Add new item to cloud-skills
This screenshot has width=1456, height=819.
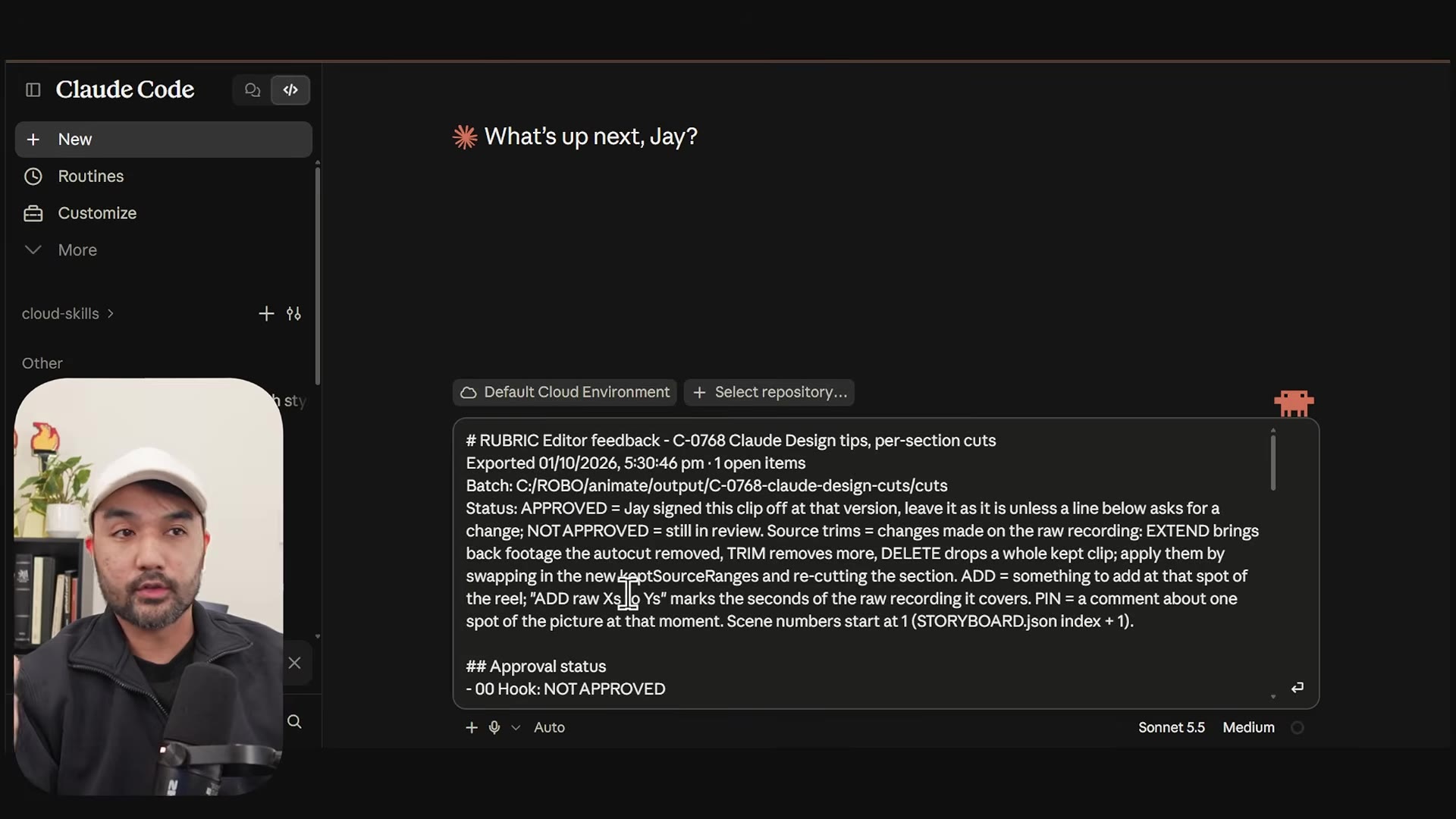(266, 314)
